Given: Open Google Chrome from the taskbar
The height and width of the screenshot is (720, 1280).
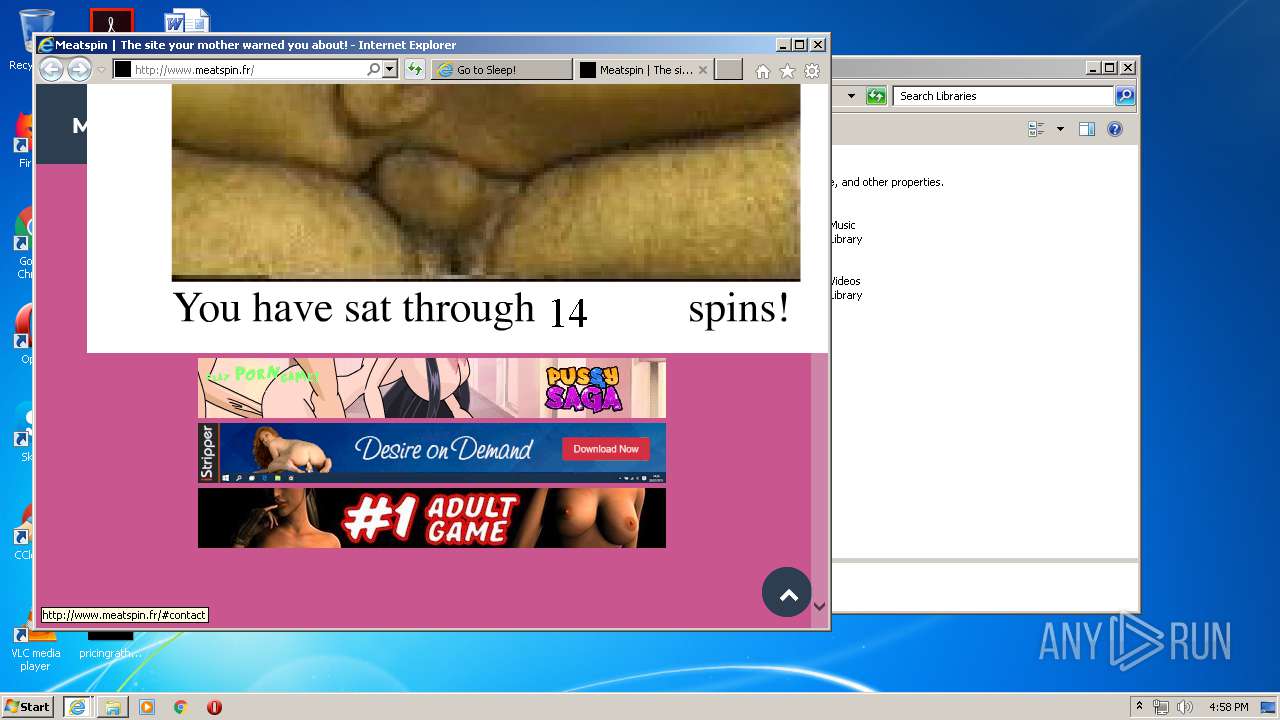Looking at the screenshot, I should (x=181, y=707).
